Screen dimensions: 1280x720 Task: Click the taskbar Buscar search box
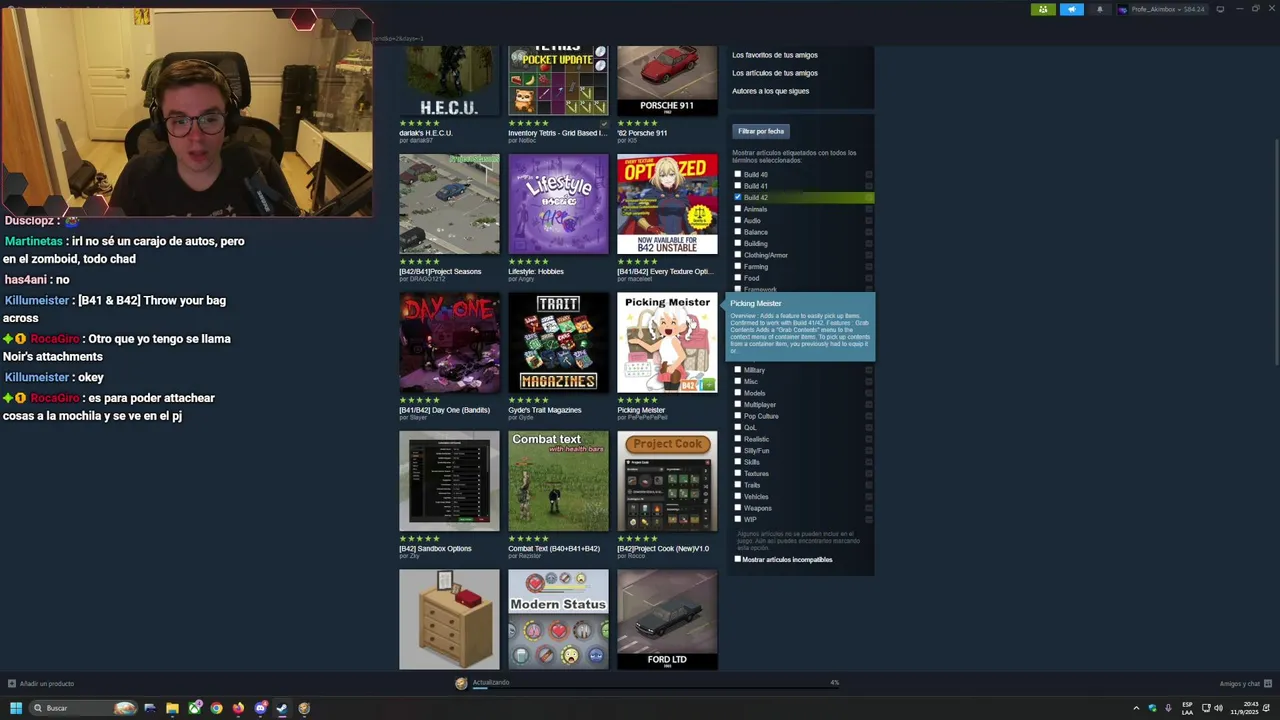83,708
